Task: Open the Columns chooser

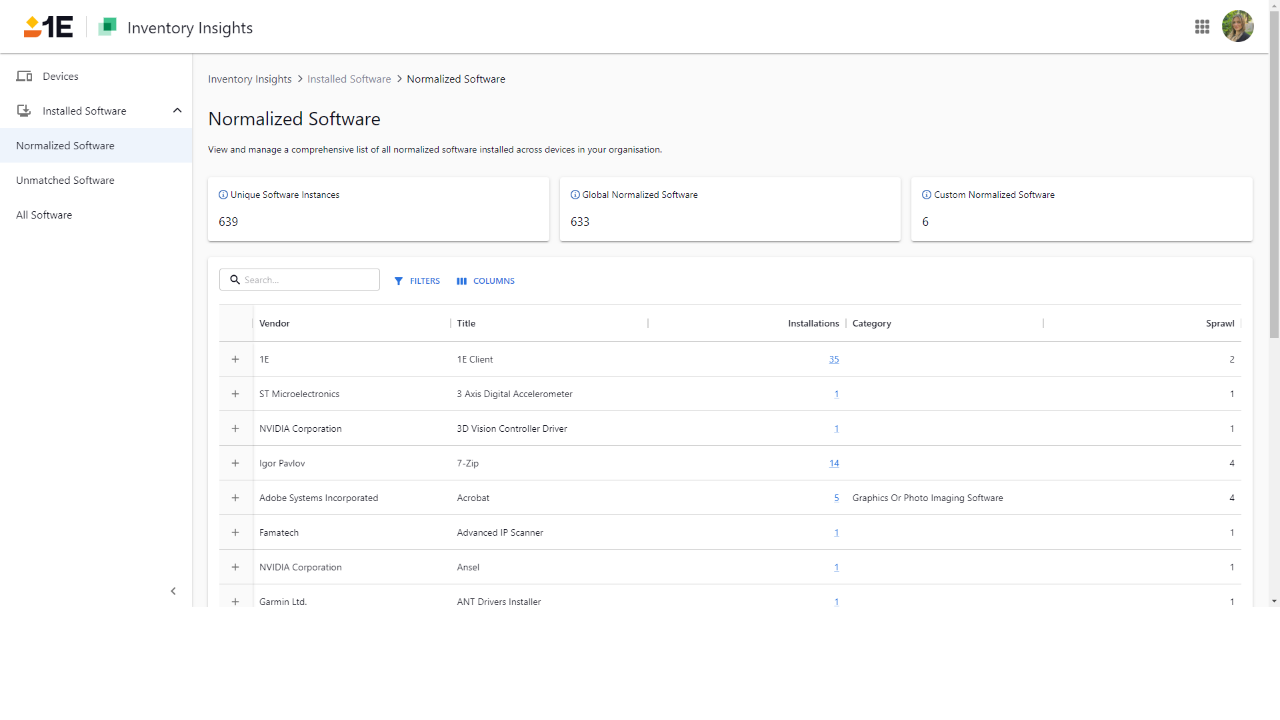Action: [486, 281]
